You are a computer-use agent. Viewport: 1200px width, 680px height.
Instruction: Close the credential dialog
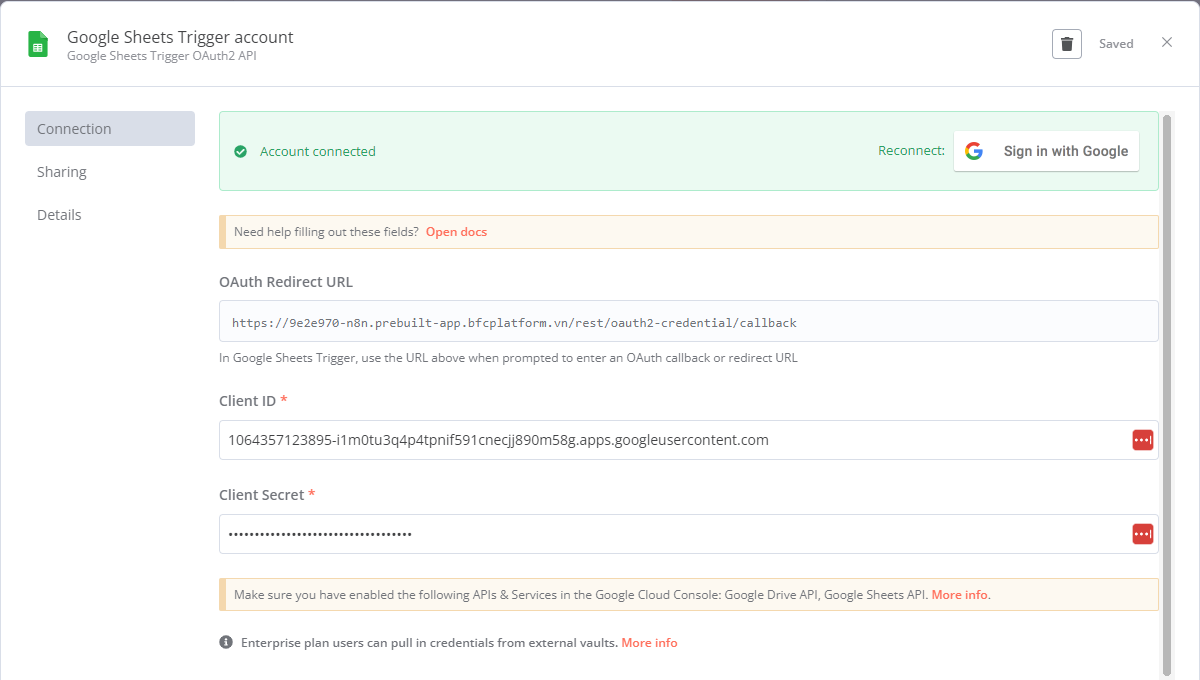tap(1167, 42)
